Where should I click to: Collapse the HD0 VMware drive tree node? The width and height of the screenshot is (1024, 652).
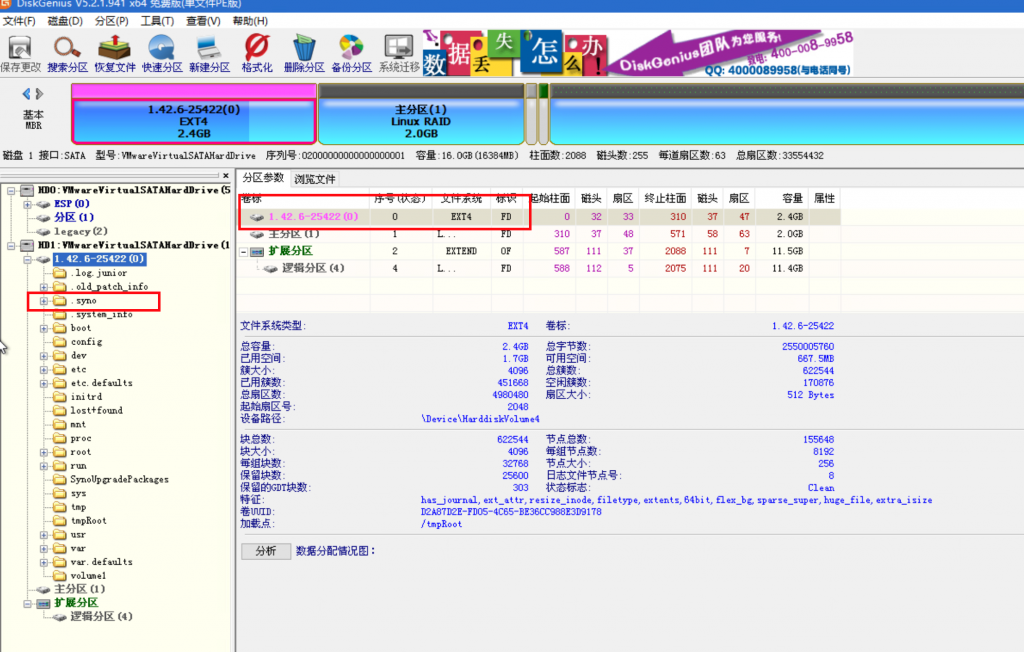pos(11,191)
